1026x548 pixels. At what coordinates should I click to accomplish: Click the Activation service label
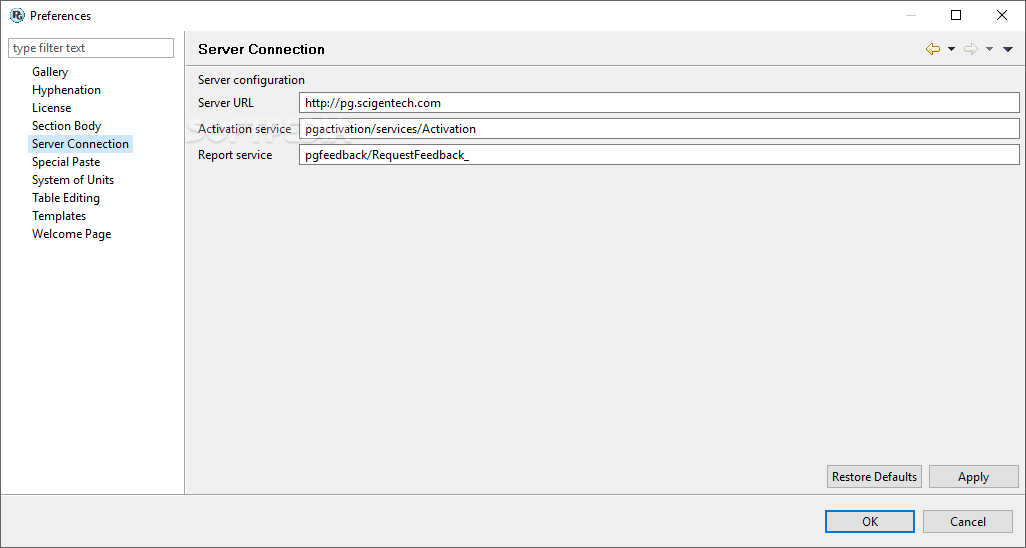[244, 129]
